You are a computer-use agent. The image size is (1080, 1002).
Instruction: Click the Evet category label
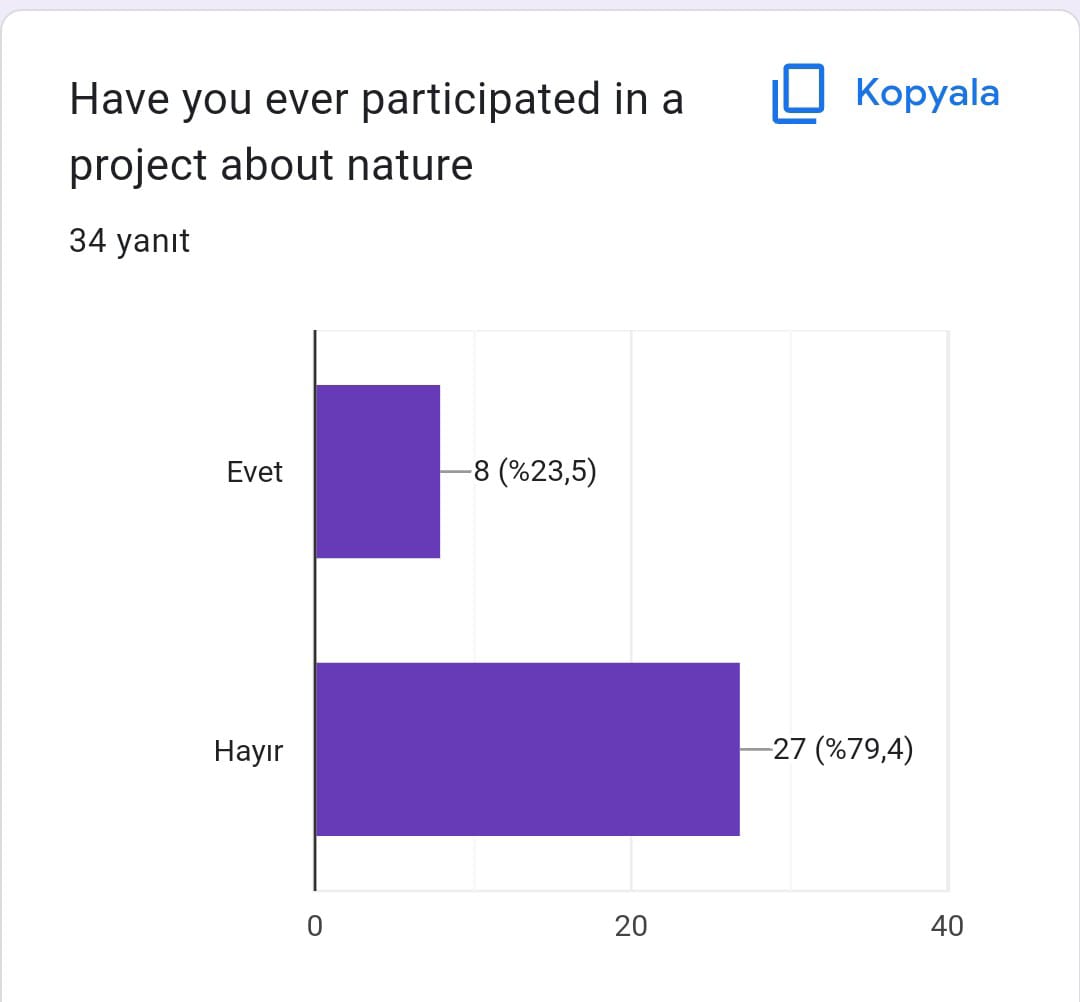[x=255, y=472]
